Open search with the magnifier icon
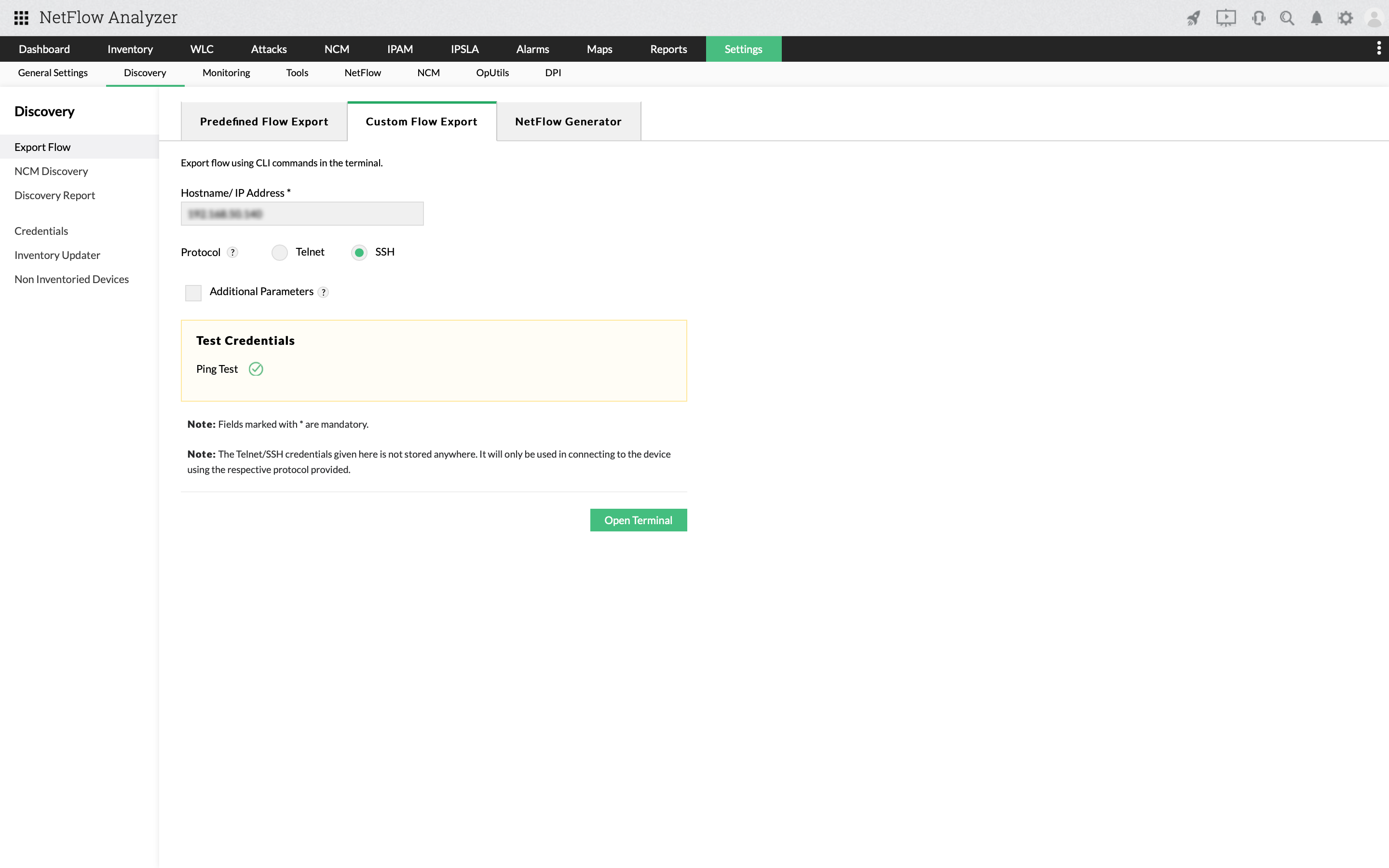1389x868 pixels. [x=1287, y=18]
